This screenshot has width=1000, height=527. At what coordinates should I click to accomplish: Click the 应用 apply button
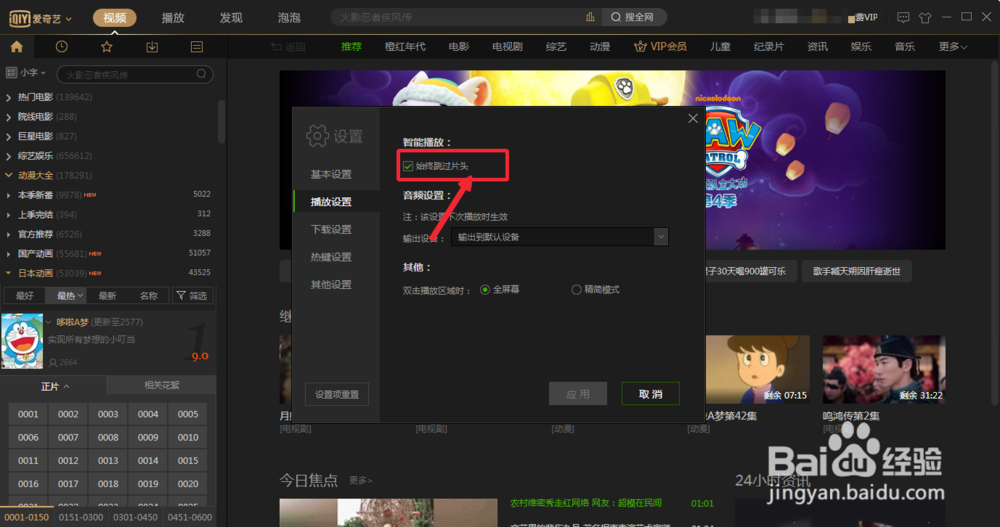578,394
